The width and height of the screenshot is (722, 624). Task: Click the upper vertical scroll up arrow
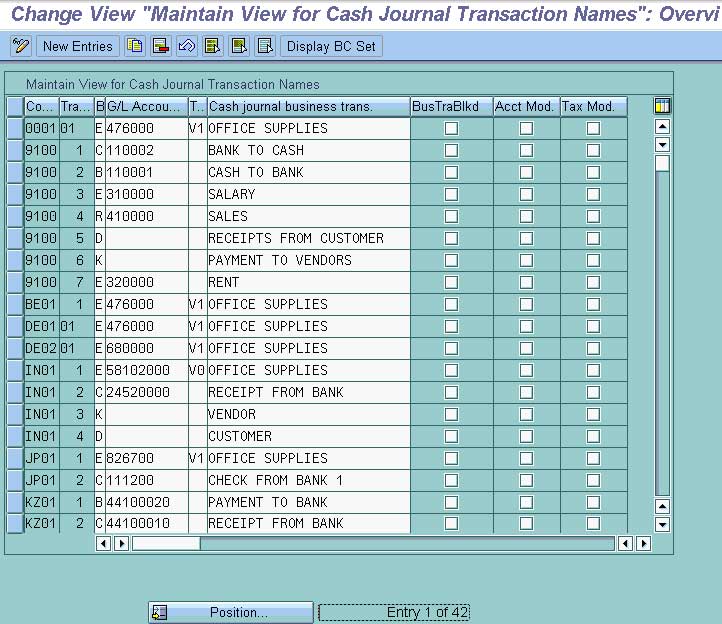click(662, 126)
